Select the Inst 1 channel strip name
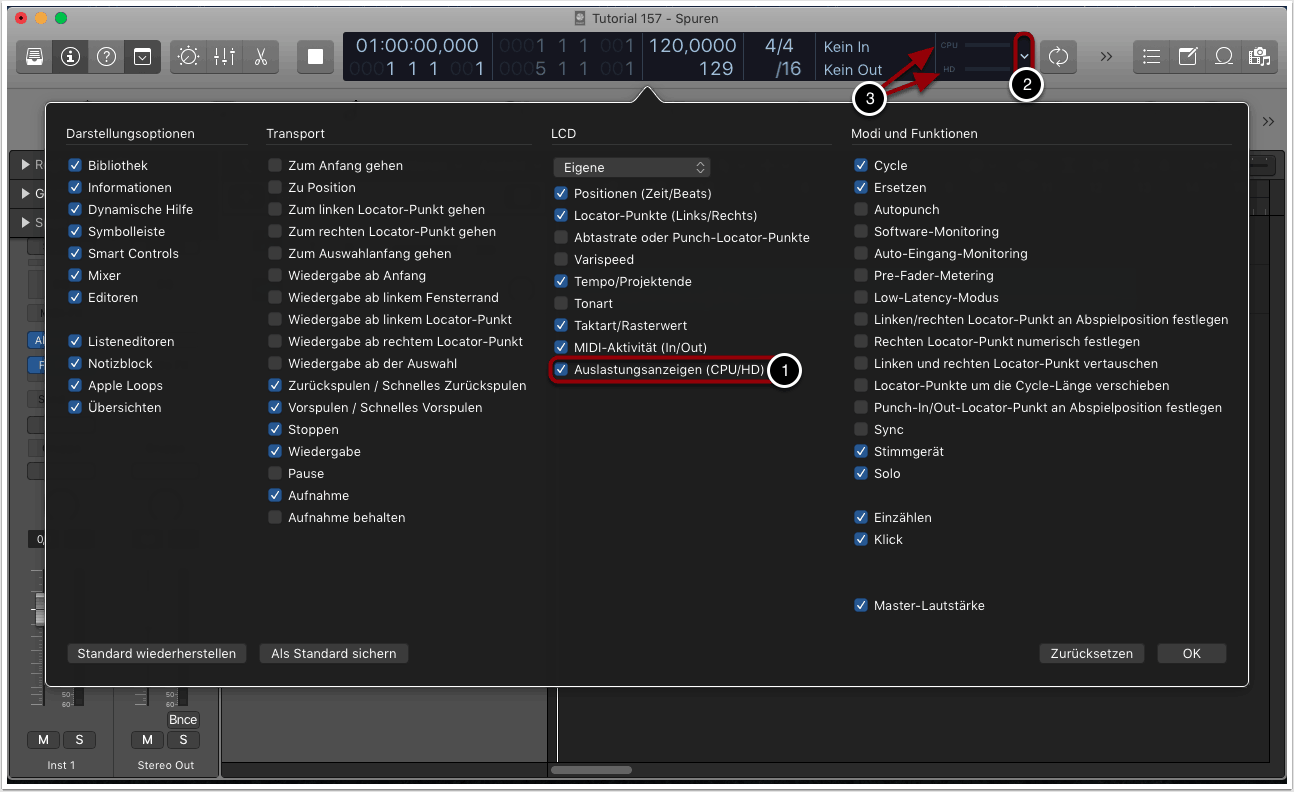The width and height of the screenshot is (1294, 792). (x=61, y=765)
